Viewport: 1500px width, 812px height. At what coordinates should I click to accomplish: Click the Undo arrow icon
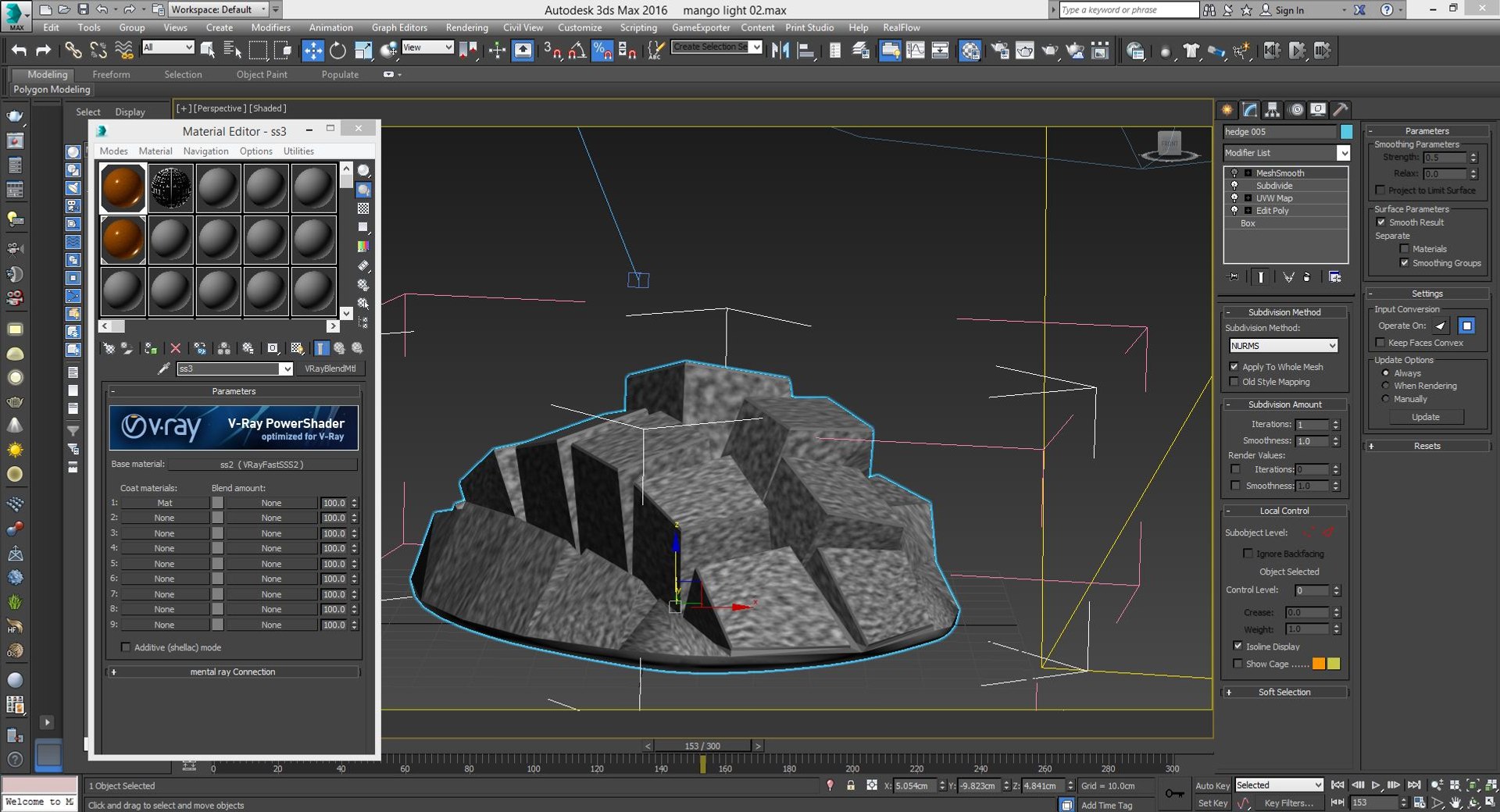[x=19, y=51]
